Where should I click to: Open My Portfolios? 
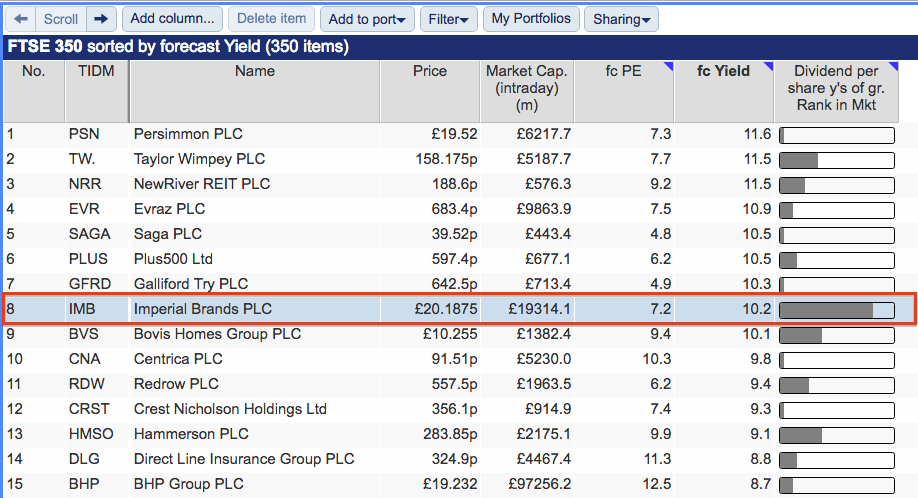531,19
